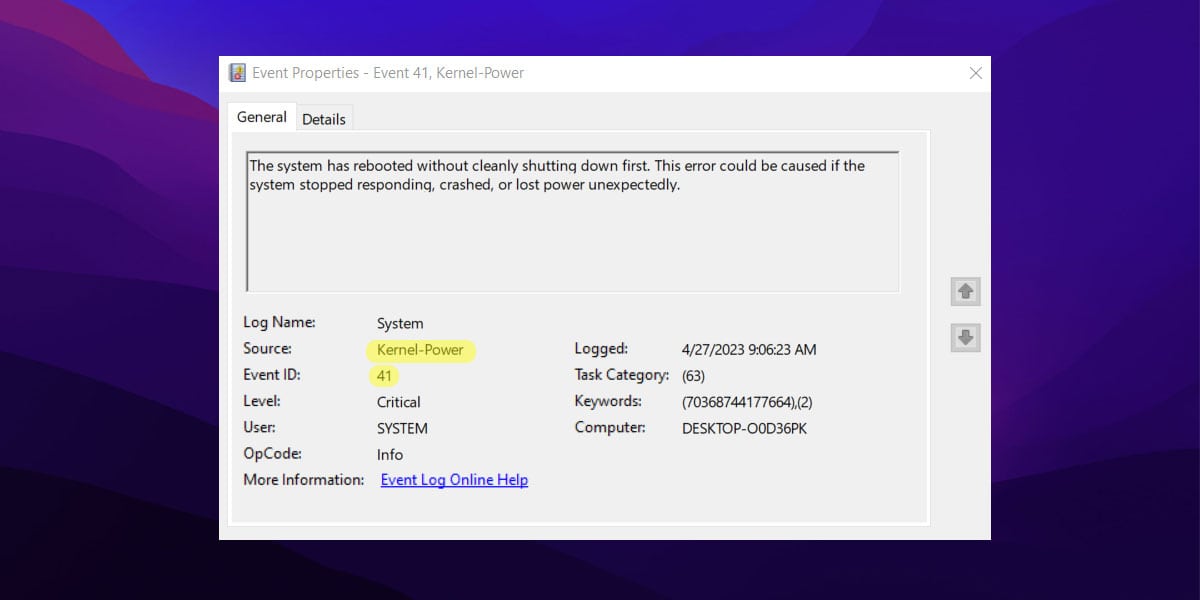Click the up arrow to view previous event
Image resolution: width=1200 pixels, height=600 pixels.
point(964,291)
